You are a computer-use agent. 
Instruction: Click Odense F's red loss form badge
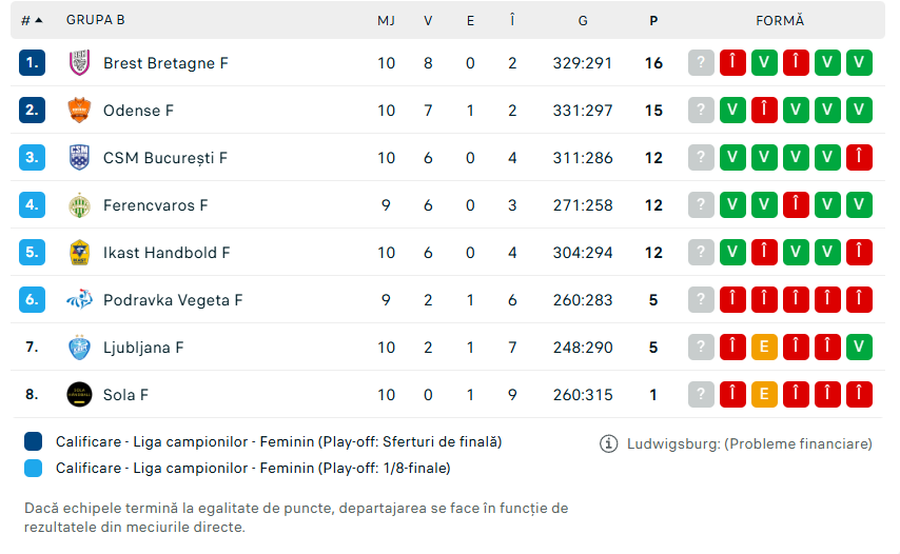[764, 110]
